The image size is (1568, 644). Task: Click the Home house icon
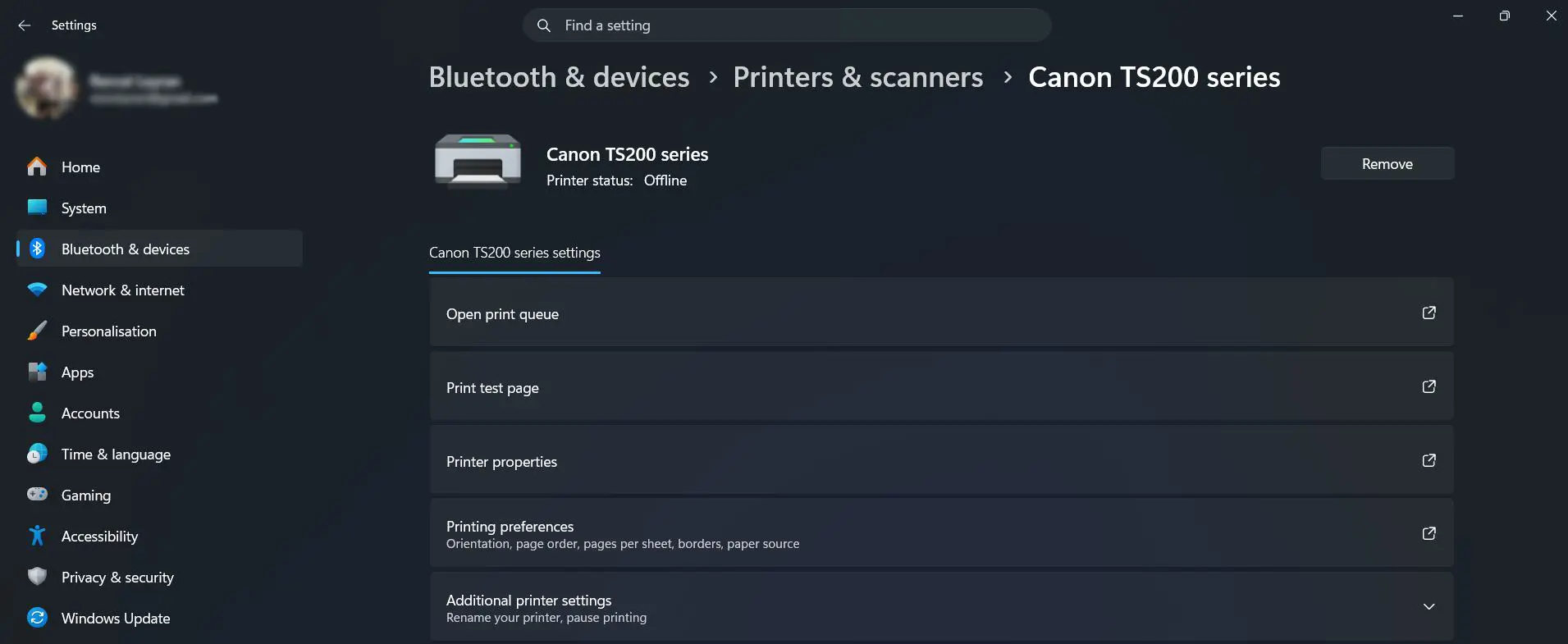pos(37,167)
